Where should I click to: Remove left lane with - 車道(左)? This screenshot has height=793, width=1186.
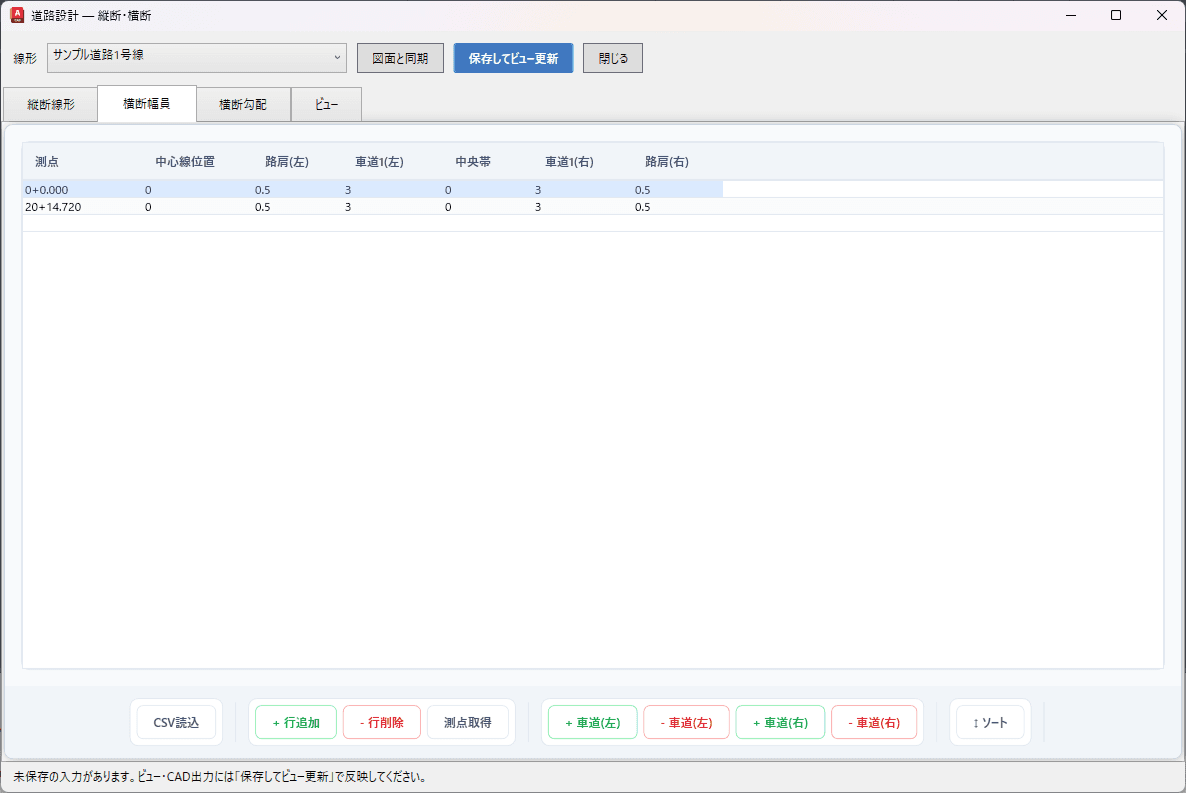687,723
